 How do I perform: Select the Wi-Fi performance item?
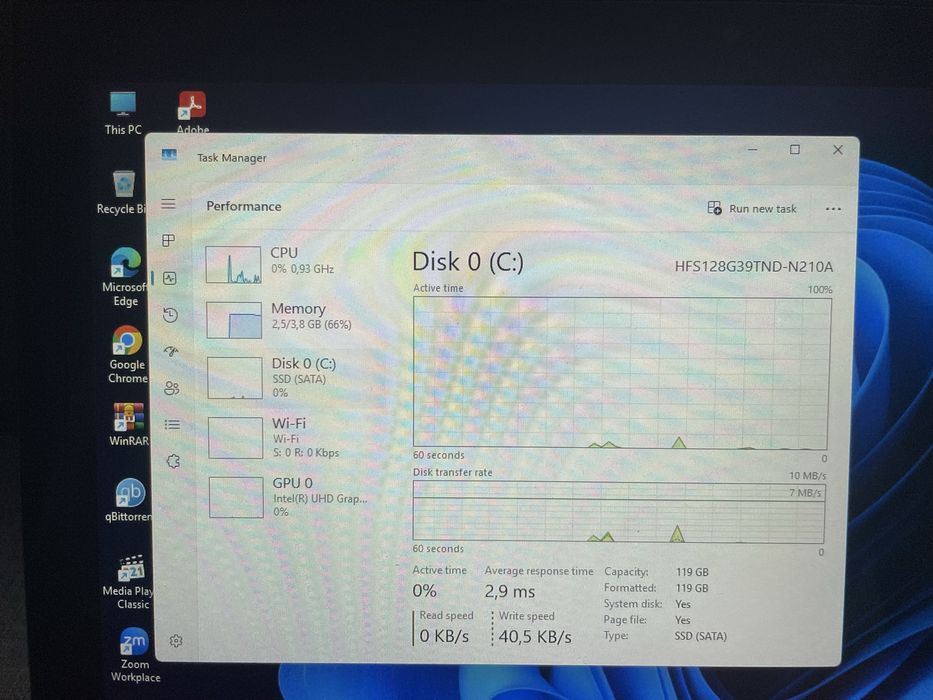tap(293, 438)
